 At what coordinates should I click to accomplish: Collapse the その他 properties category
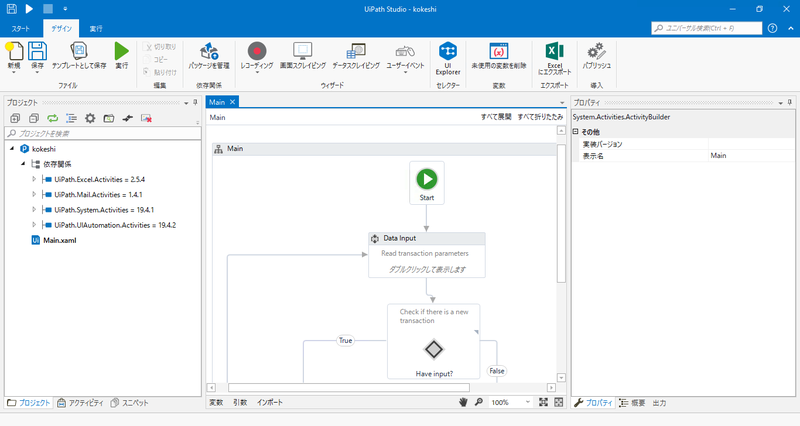click(x=576, y=132)
